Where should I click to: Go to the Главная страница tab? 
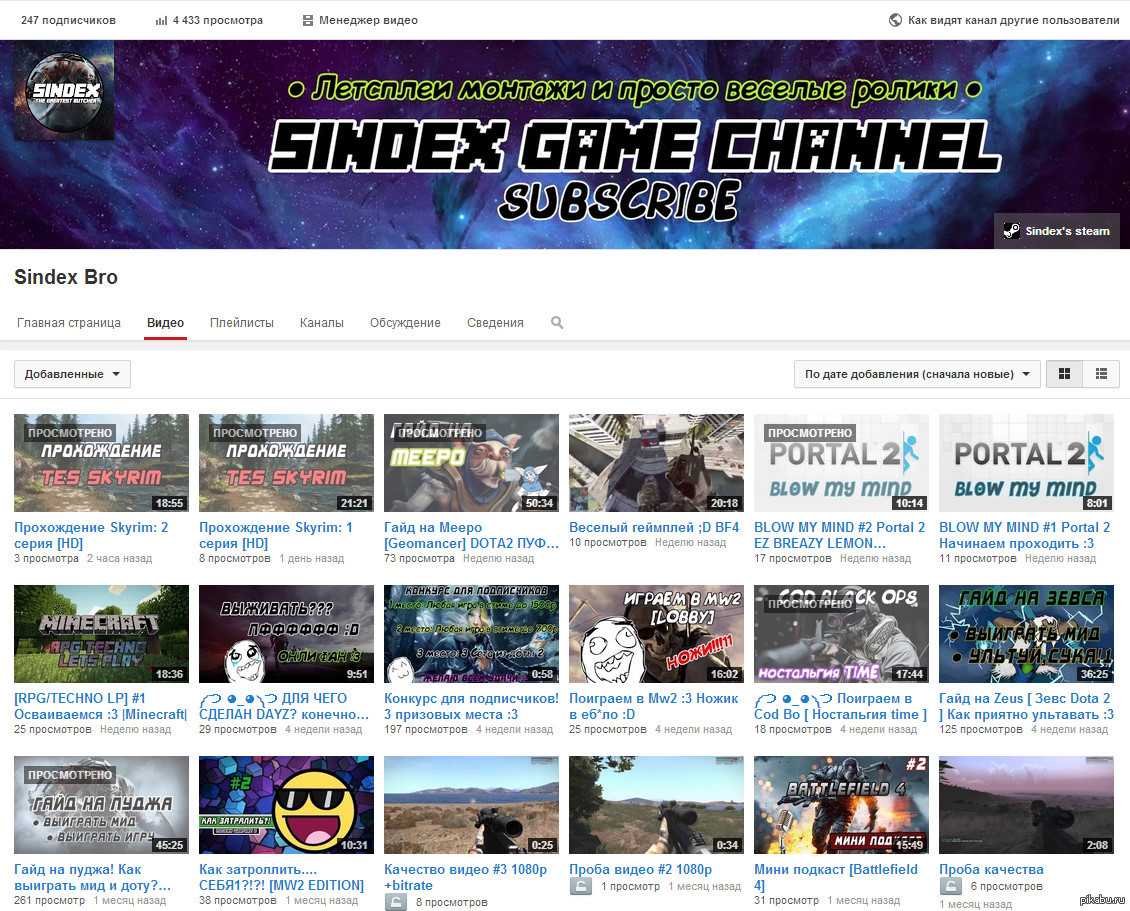[69, 323]
